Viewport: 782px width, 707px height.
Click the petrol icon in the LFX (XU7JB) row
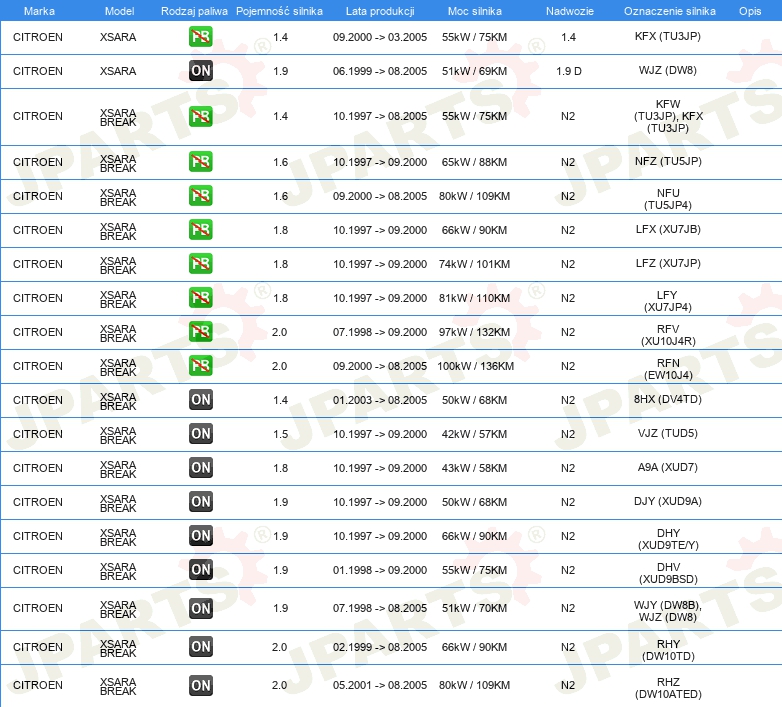click(x=200, y=229)
